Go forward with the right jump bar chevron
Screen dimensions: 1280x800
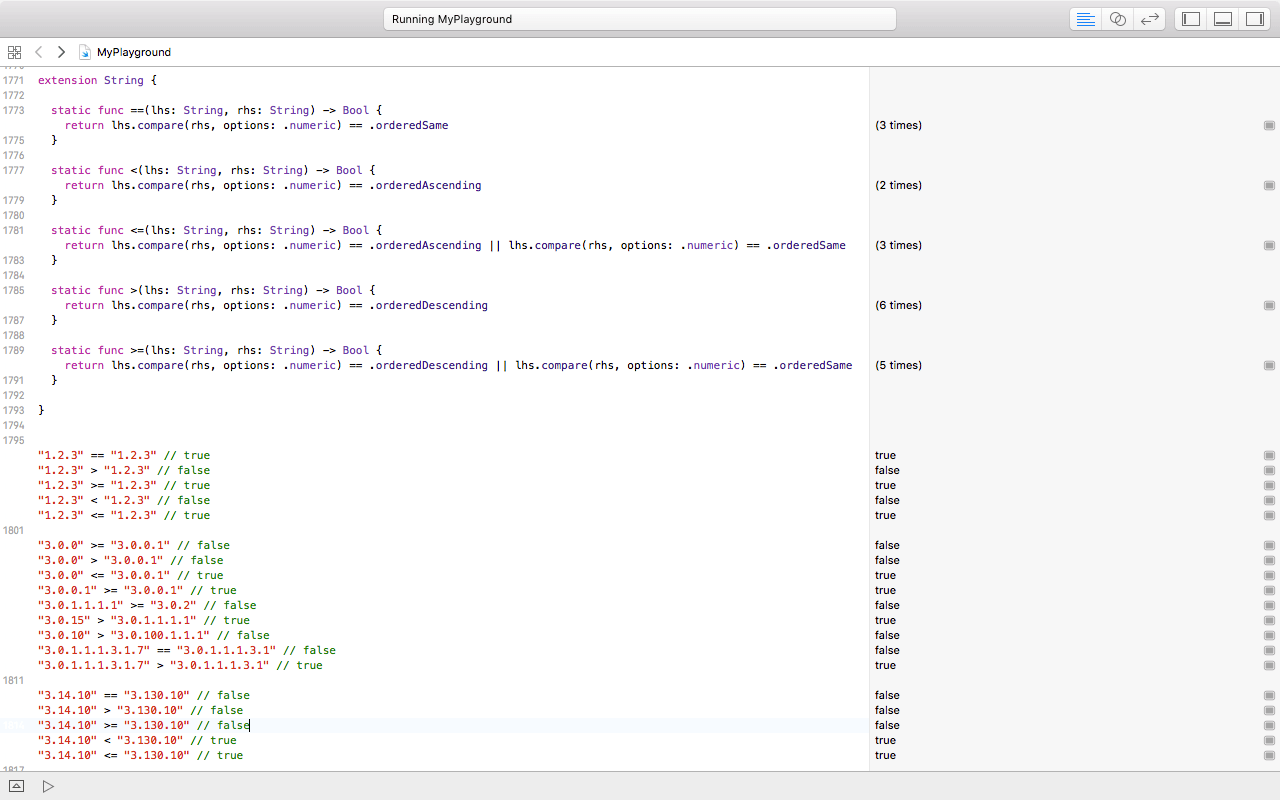point(60,52)
